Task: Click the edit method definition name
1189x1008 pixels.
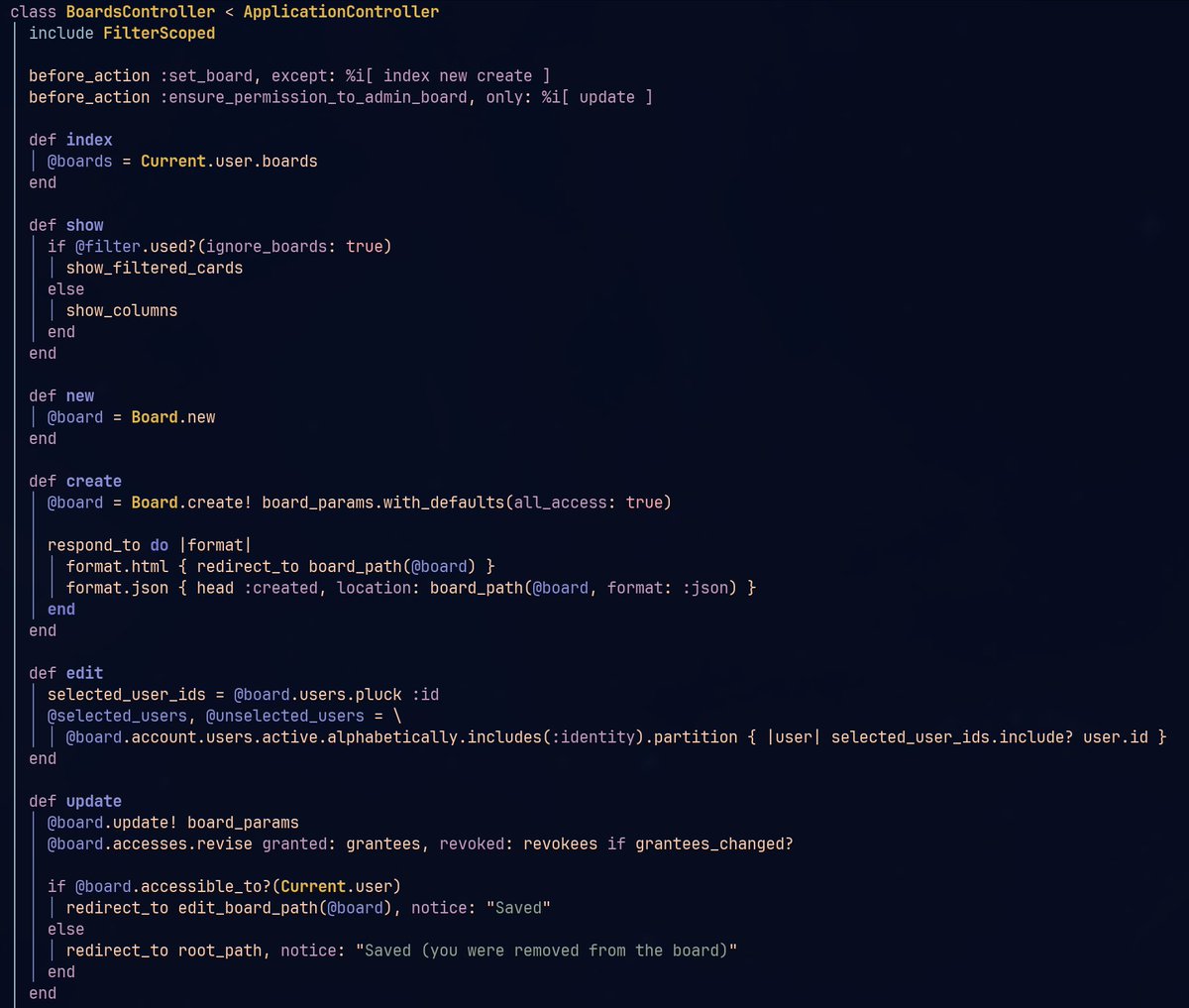Action: (84, 673)
